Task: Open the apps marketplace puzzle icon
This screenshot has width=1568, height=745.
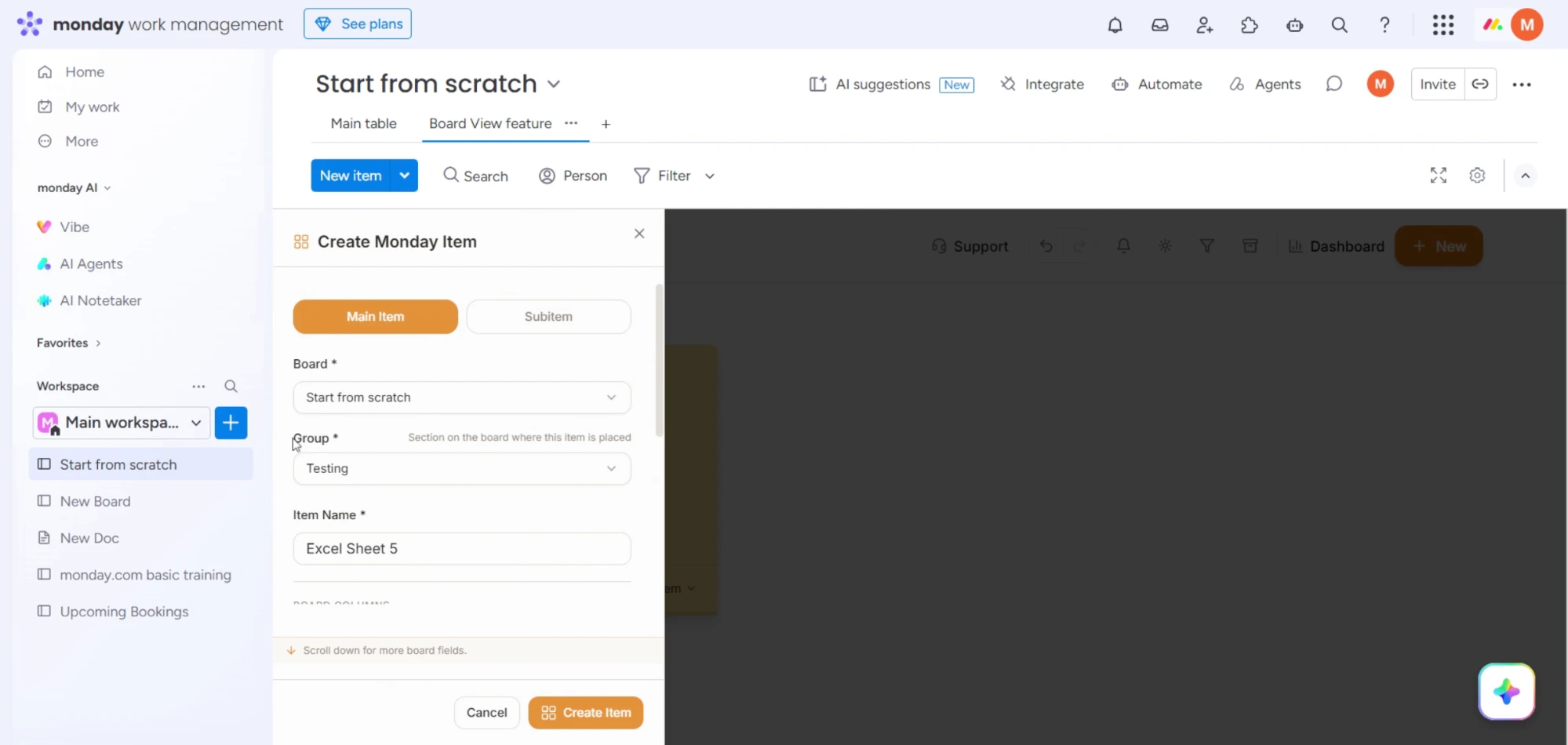Action: click(1250, 25)
